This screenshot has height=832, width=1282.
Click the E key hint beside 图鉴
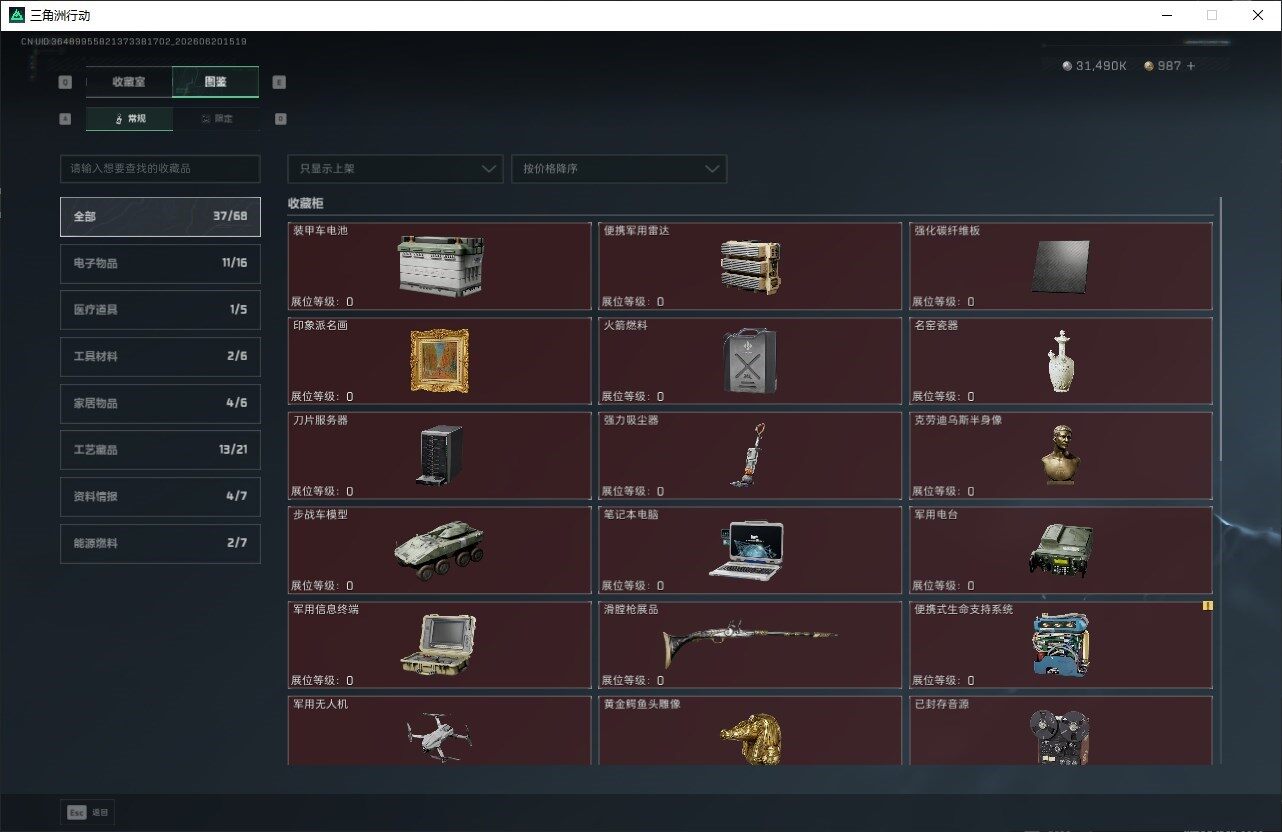279,82
